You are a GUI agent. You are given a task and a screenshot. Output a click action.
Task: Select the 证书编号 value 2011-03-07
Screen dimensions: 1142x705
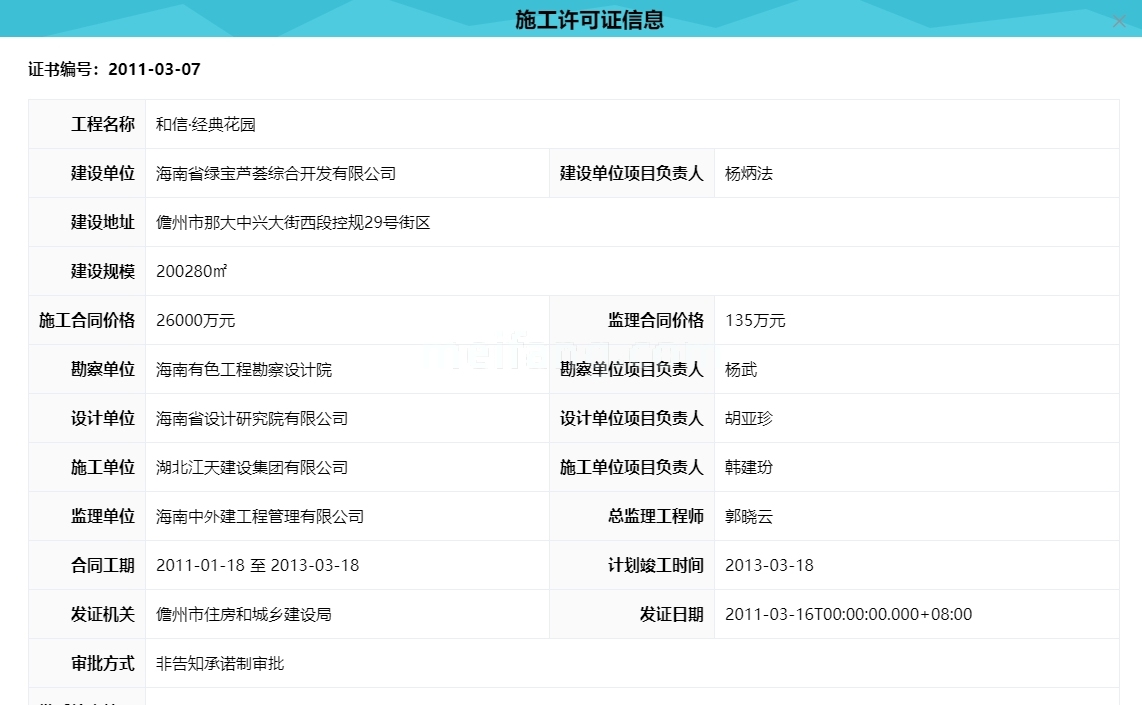click(x=156, y=69)
